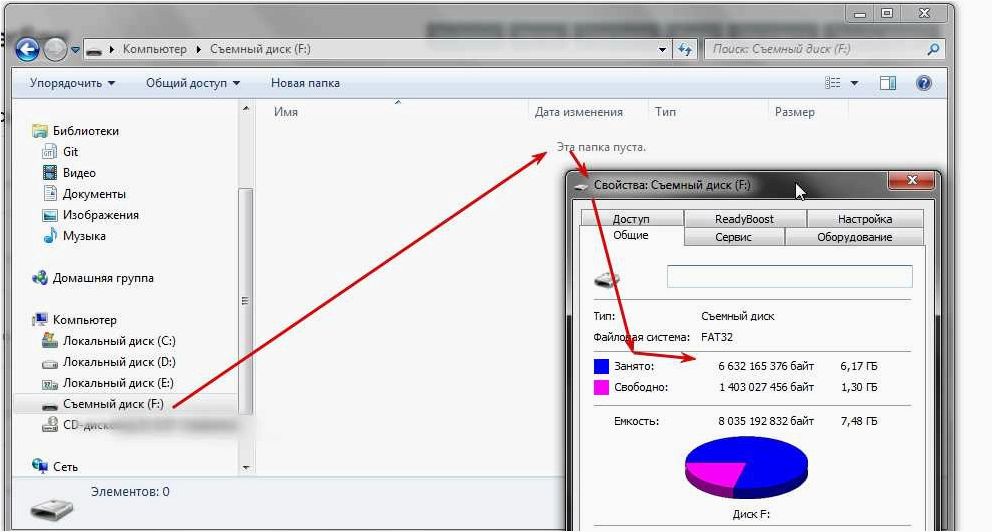Viewport: 992px width, 532px height.
Task: Switch to the Доступ tab
Action: pyautogui.click(x=631, y=219)
